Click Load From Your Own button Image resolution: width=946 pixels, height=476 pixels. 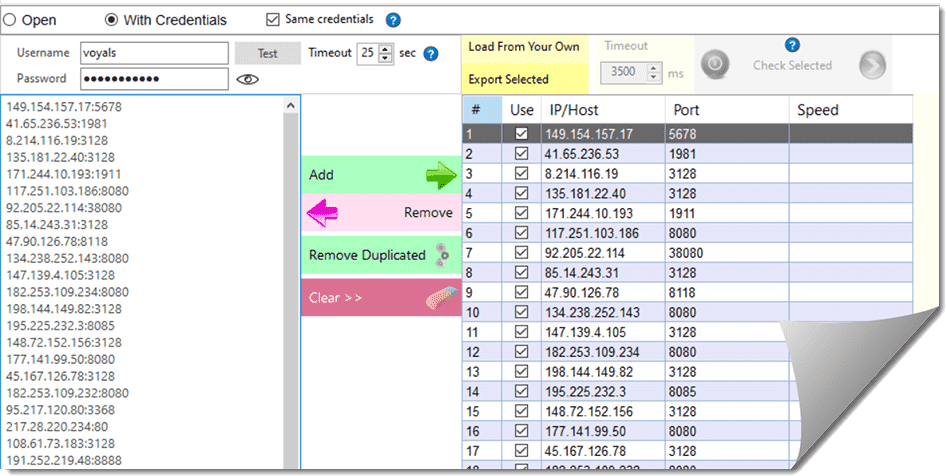523,47
